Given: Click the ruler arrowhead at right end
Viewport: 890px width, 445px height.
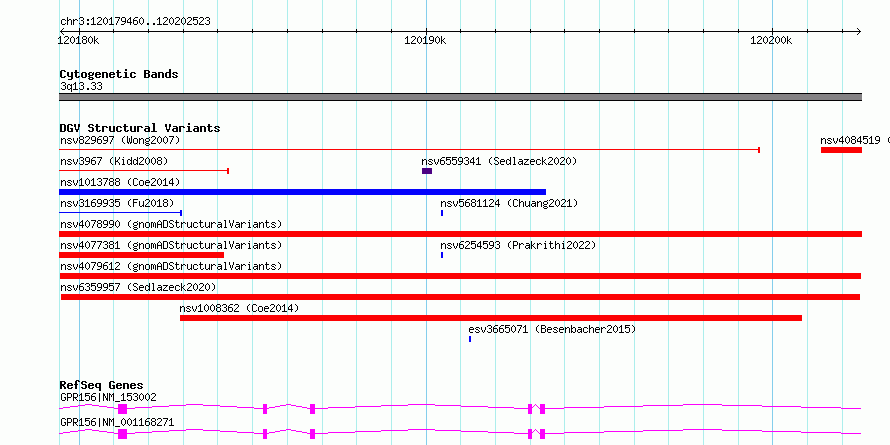Looking at the screenshot, I should [x=858, y=31].
